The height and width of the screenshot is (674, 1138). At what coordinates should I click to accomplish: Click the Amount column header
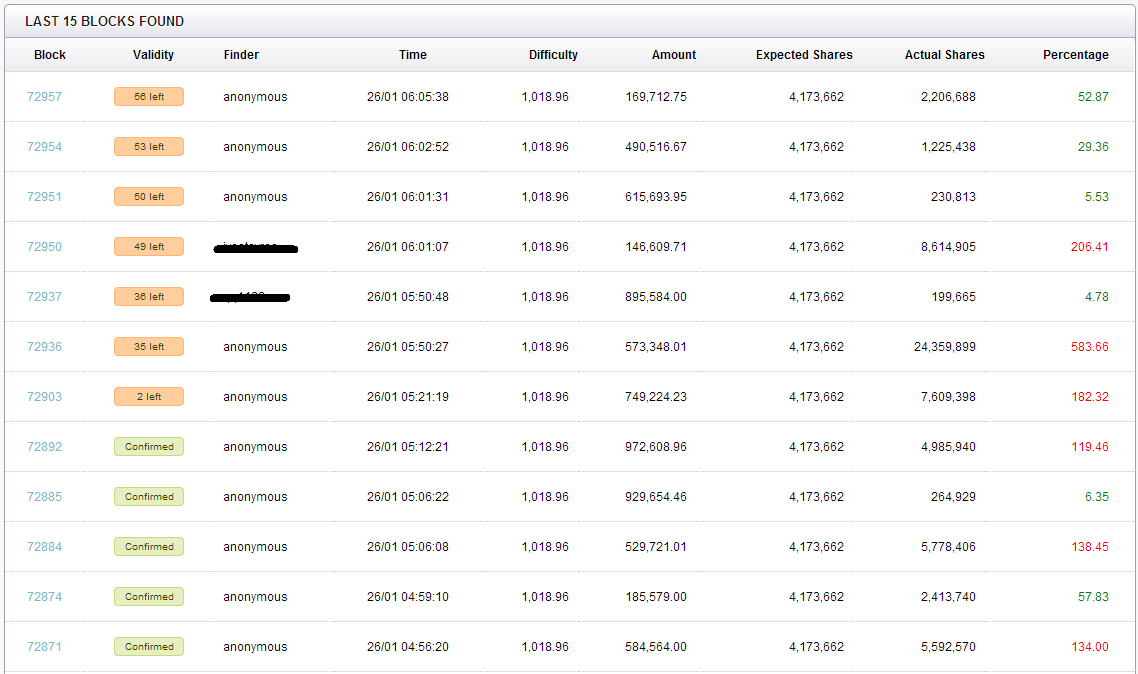tap(674, 55)
